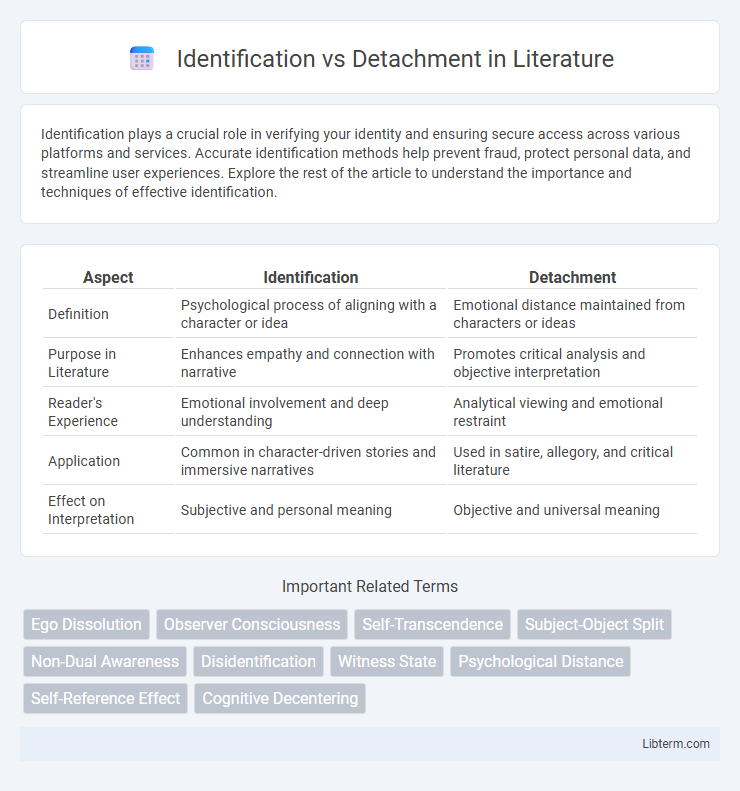Click the intro paragraph about identification
The image size is (740, 791).
click(x=366, y=163)
